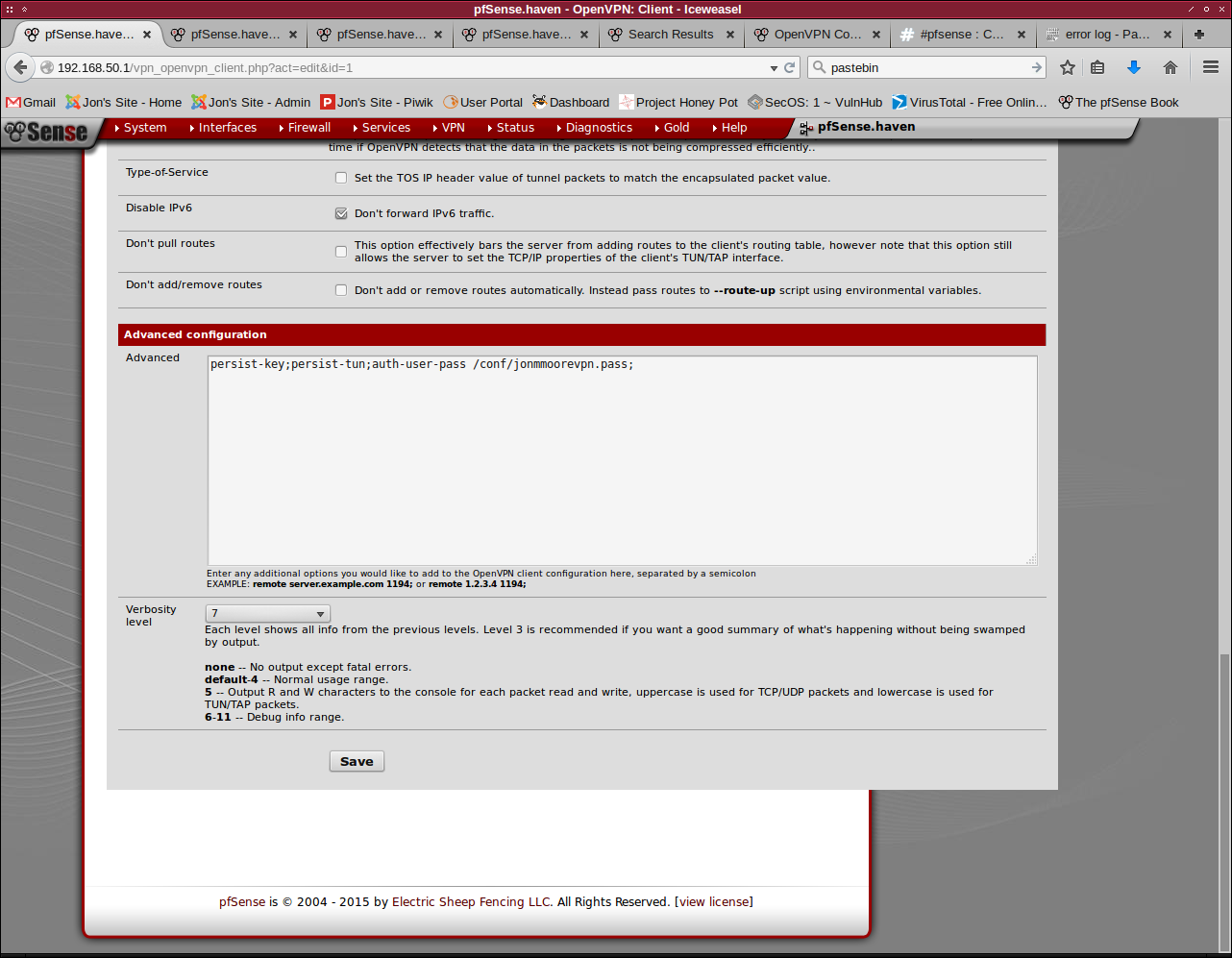The image size is (1232, 958).
Task: Open a new tab with plus icon
Action: (x=1198, y=34)
